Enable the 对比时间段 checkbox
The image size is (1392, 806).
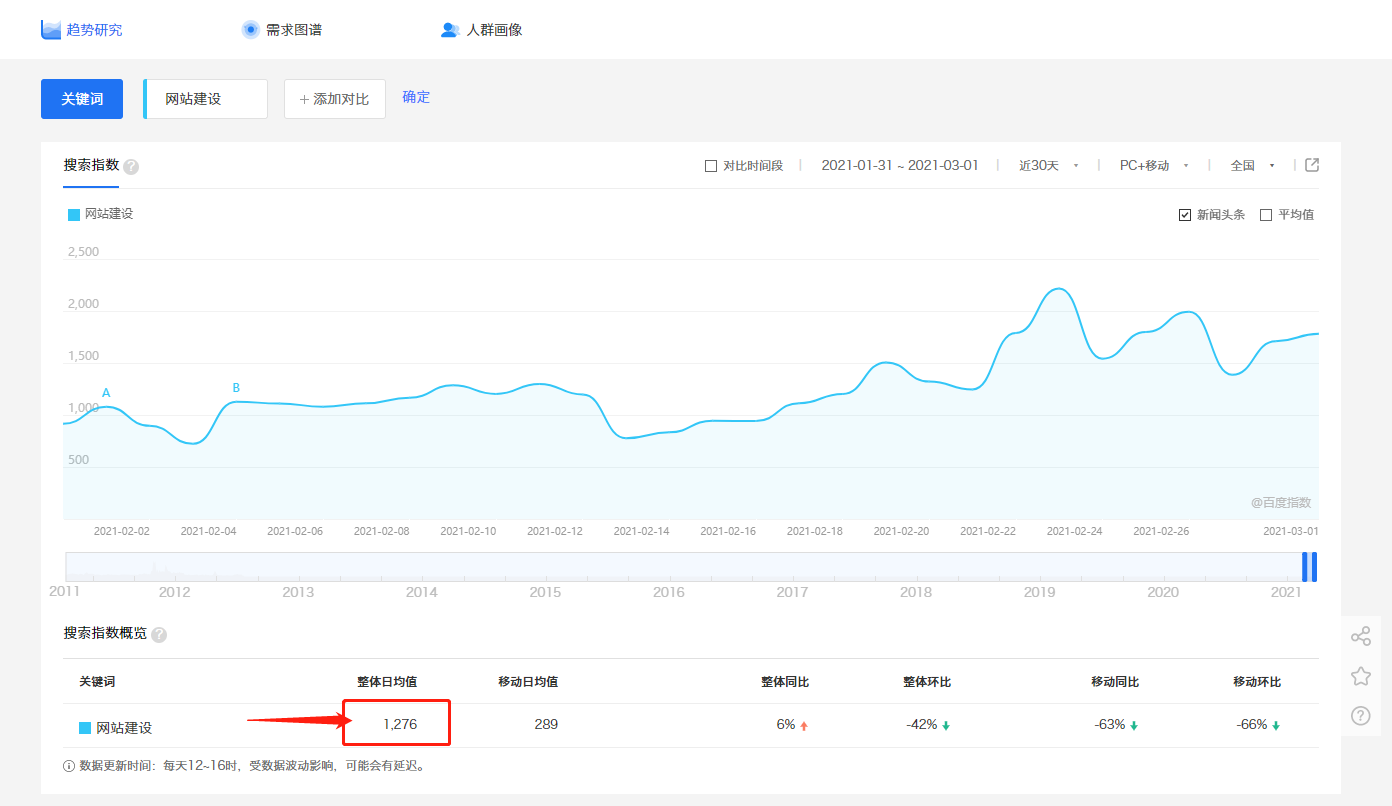click(x=711, y=166)
